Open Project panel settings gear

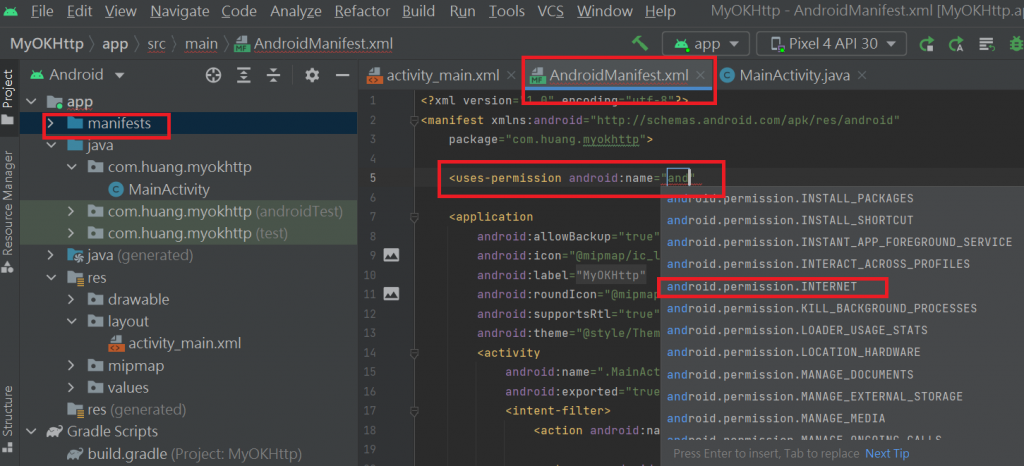[x=312, y=76]
